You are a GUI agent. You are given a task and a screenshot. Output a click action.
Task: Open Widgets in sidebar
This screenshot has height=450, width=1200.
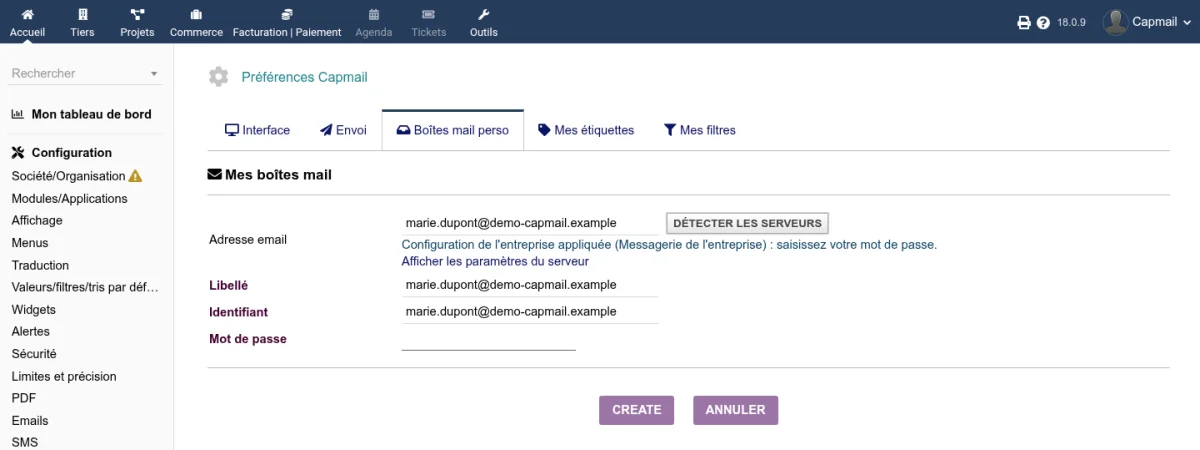[34, 309]
